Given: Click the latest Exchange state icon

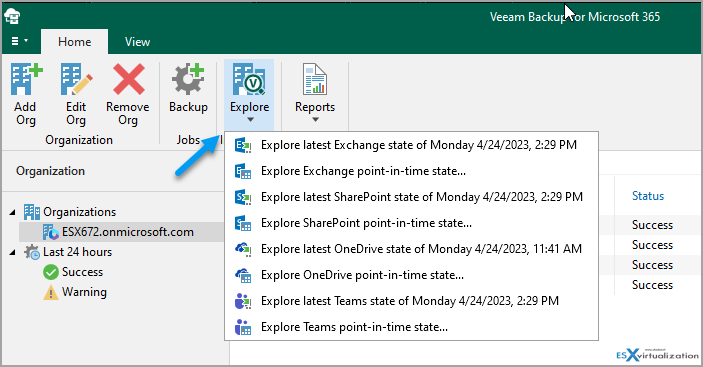Looking at the screenshot, I should pos(243,145).
